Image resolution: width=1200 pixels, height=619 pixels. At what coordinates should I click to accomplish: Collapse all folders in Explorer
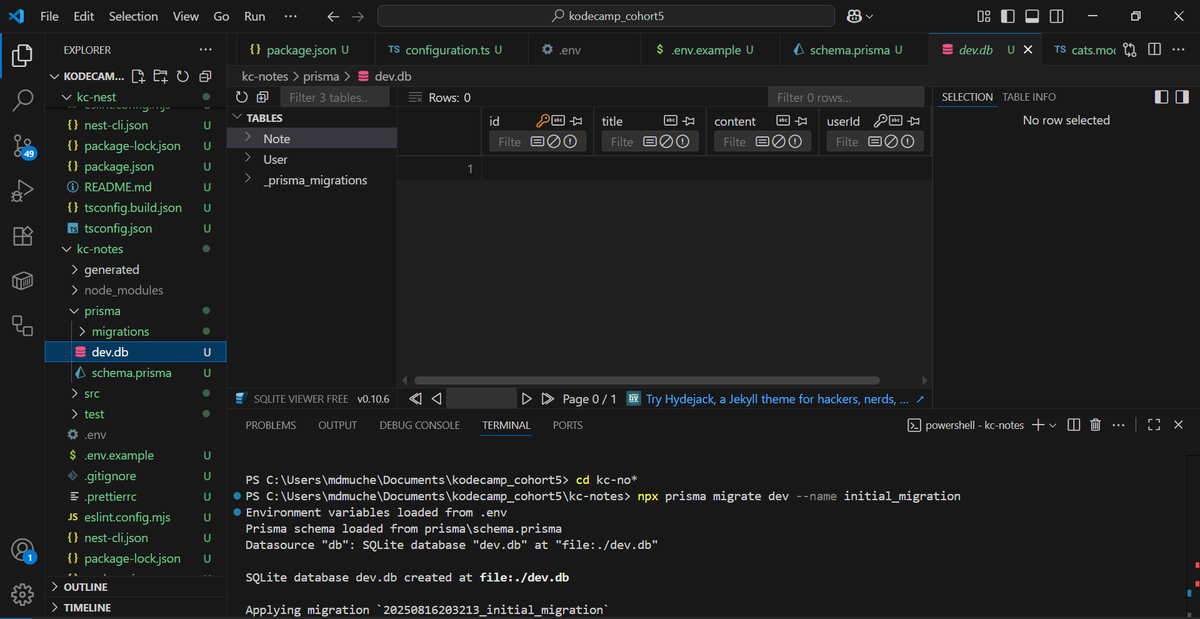coord(205,76)
